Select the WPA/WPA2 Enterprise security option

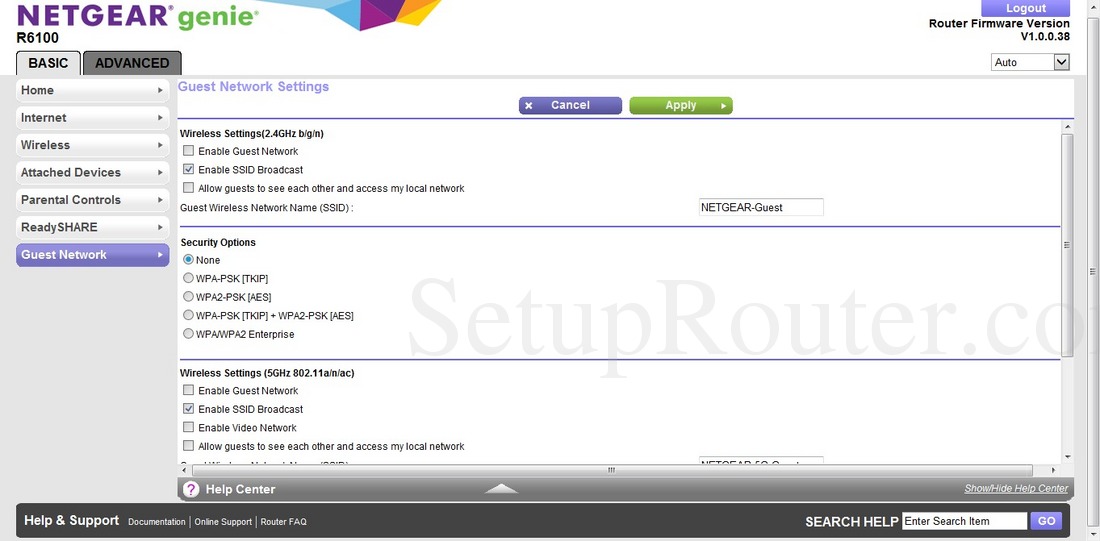click(188, 334)
